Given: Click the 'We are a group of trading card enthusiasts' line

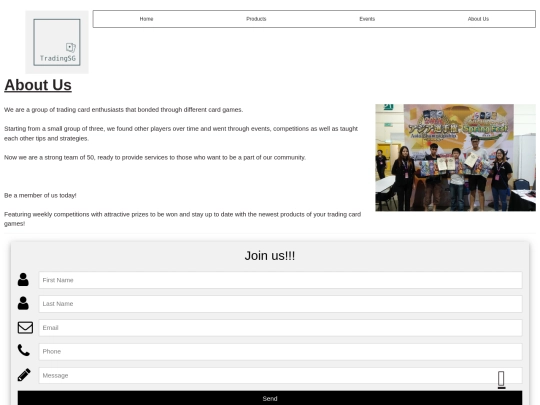Looking at the screenshot, I should 124,110.
